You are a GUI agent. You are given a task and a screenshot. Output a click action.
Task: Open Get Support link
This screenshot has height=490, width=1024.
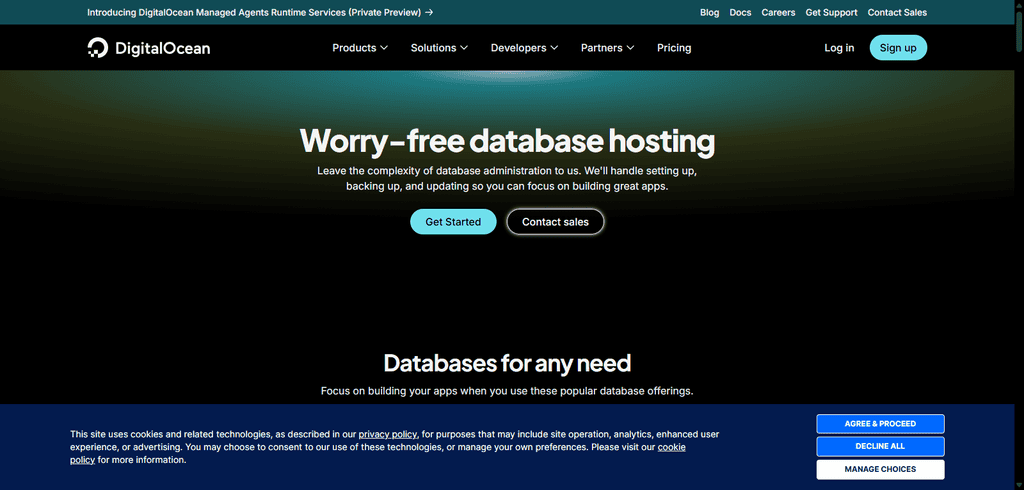[x=831, y=12]
